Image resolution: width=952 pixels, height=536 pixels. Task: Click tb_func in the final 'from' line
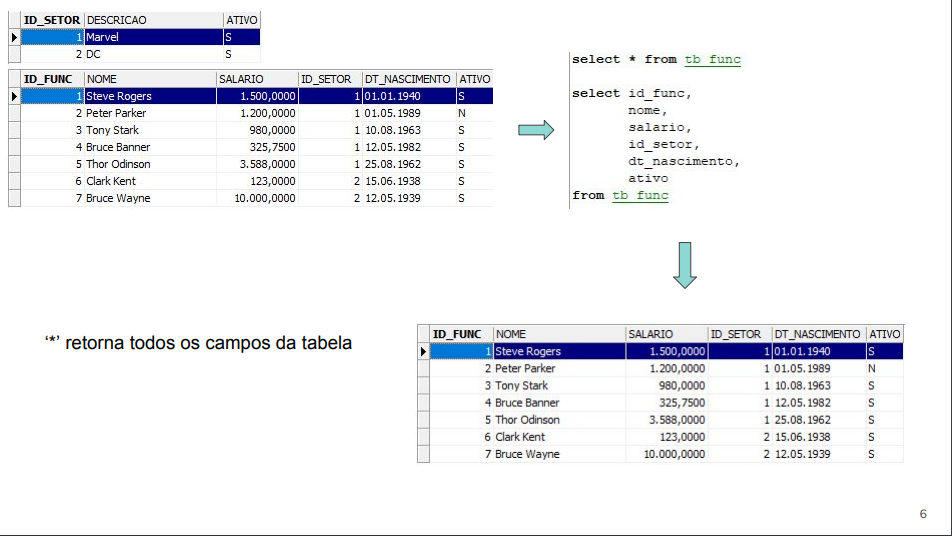[640, 196]
